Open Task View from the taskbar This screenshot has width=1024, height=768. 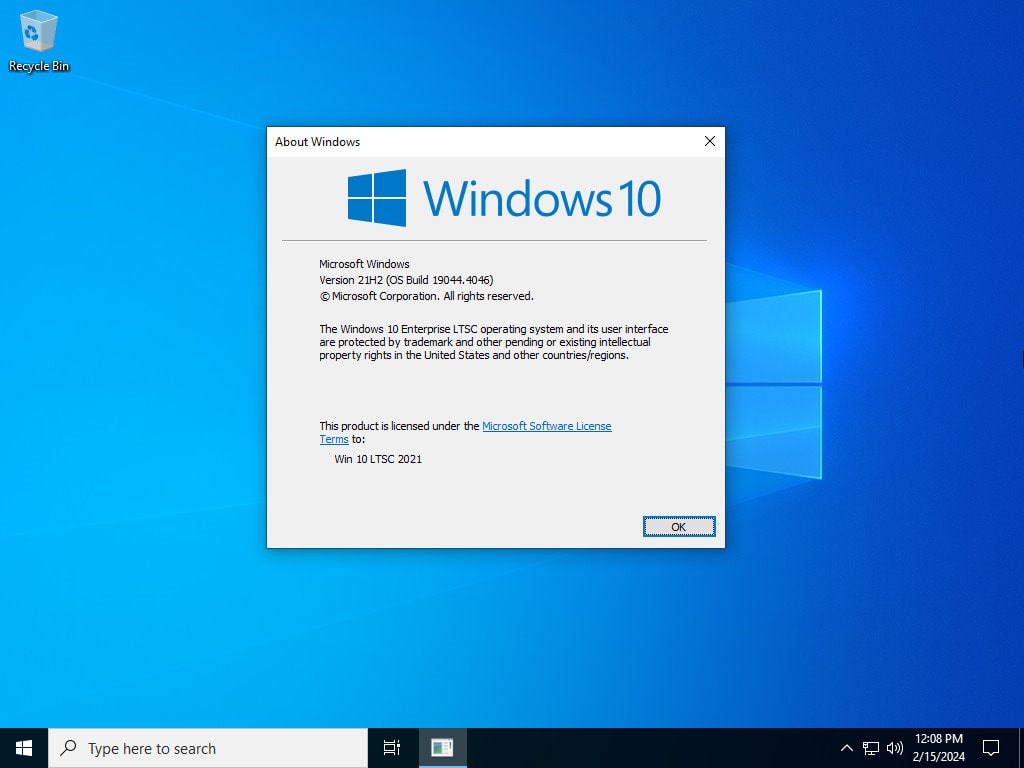tap(392, 748)
